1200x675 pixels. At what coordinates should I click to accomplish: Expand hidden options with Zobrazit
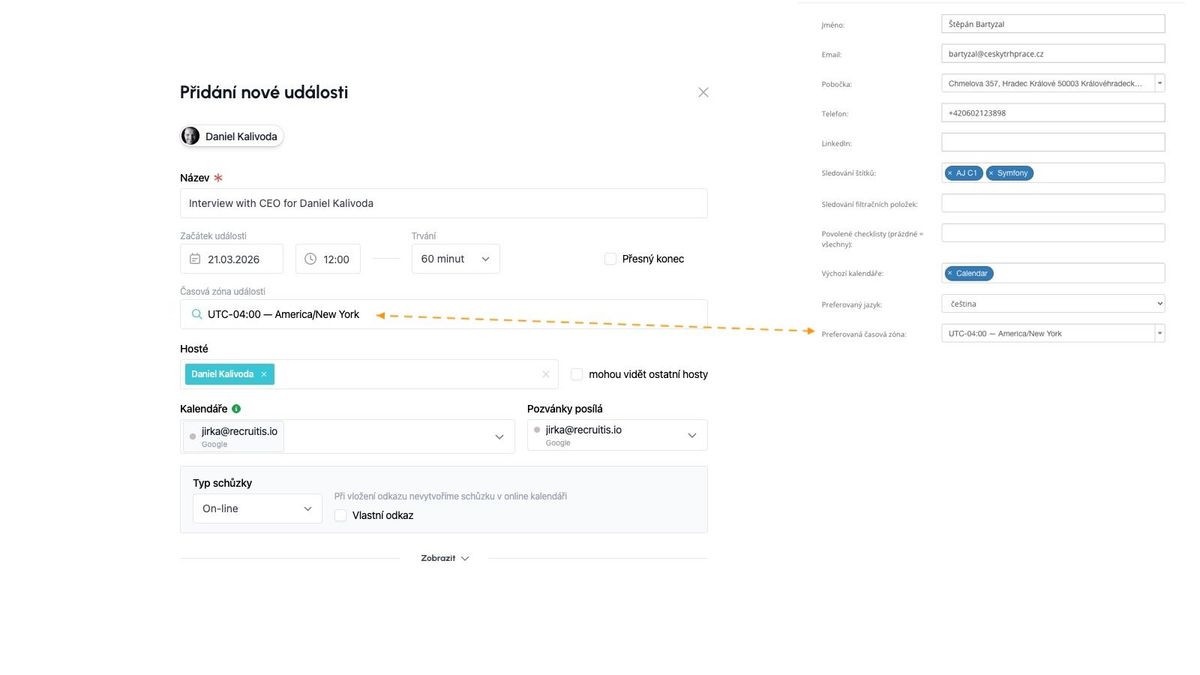point(444,558)
